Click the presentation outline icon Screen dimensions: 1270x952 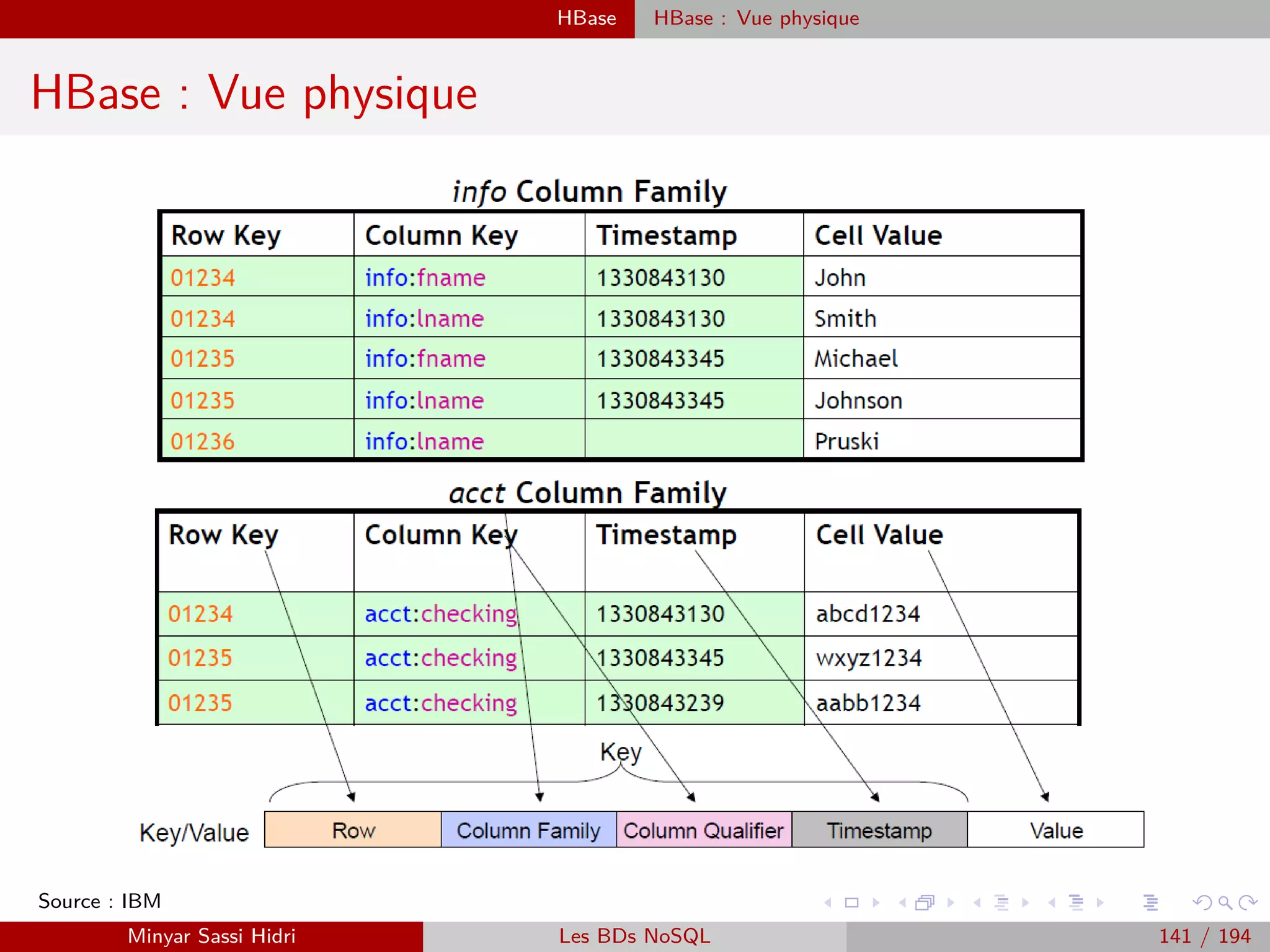coord(1151,902)
